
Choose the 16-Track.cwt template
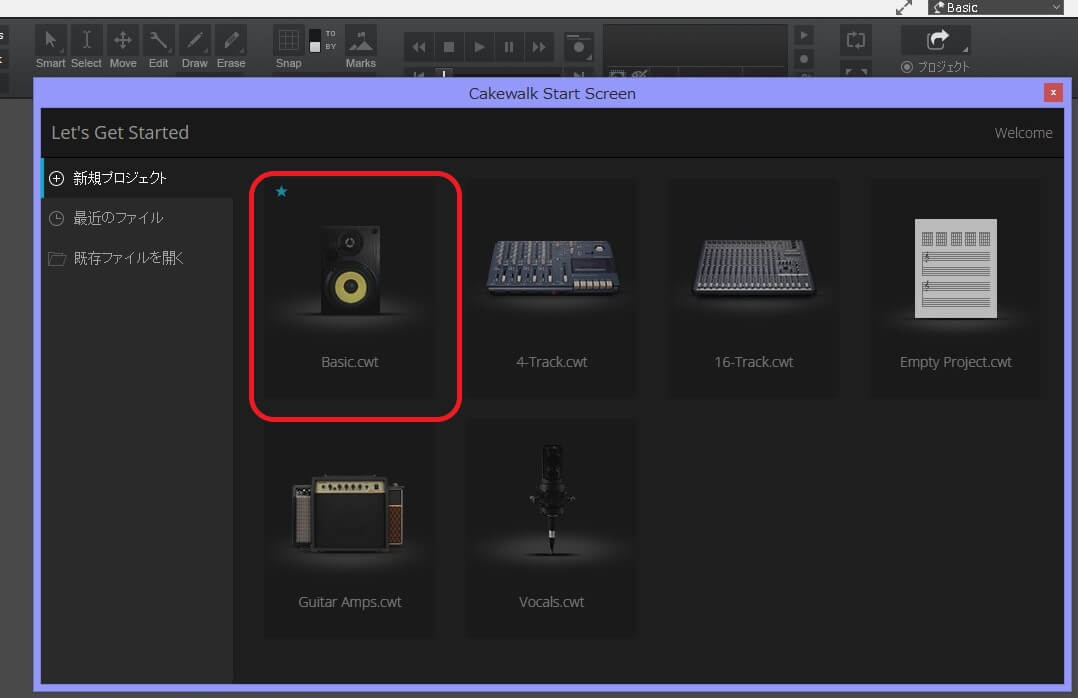pos(754,288)
